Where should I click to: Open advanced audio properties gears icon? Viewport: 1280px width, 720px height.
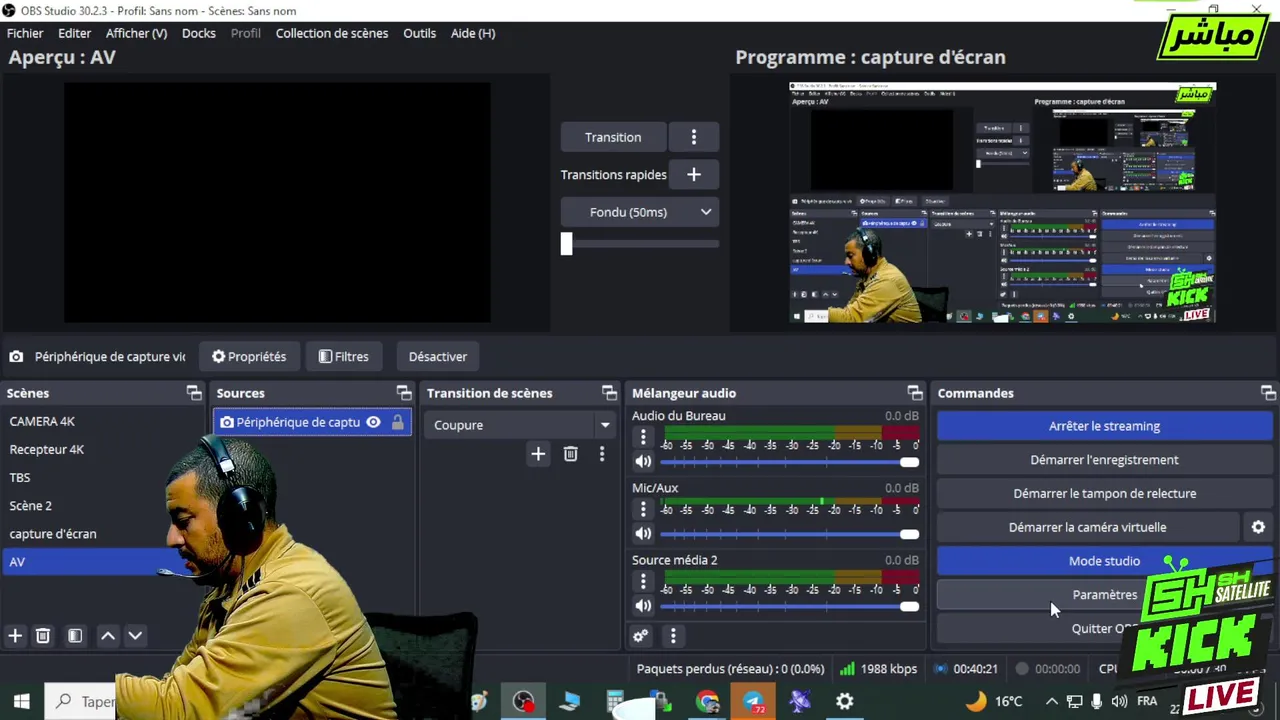641,636
